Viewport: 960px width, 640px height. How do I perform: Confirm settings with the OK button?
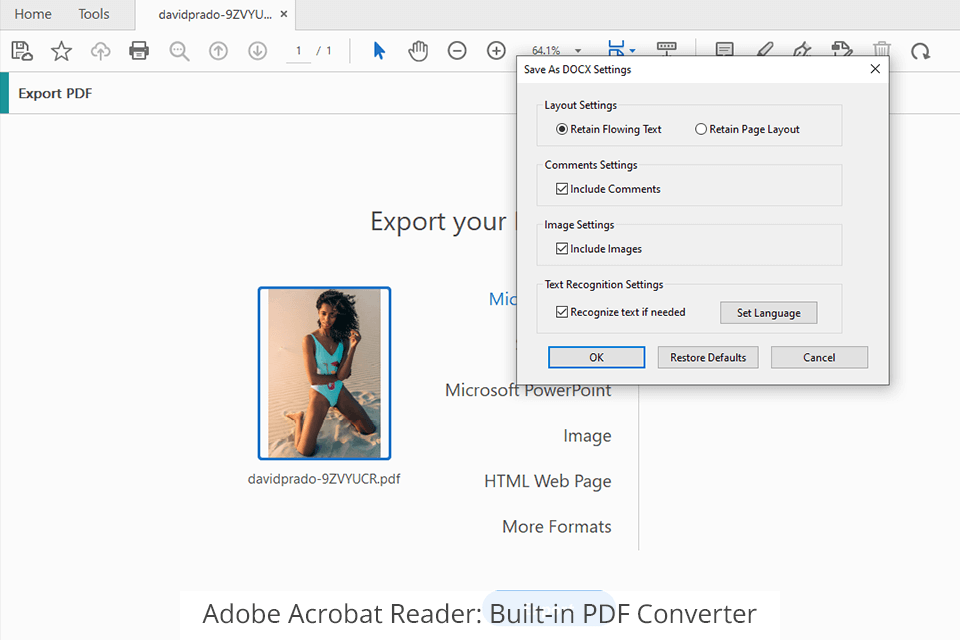pyautogui.click(x=596, y=358)
